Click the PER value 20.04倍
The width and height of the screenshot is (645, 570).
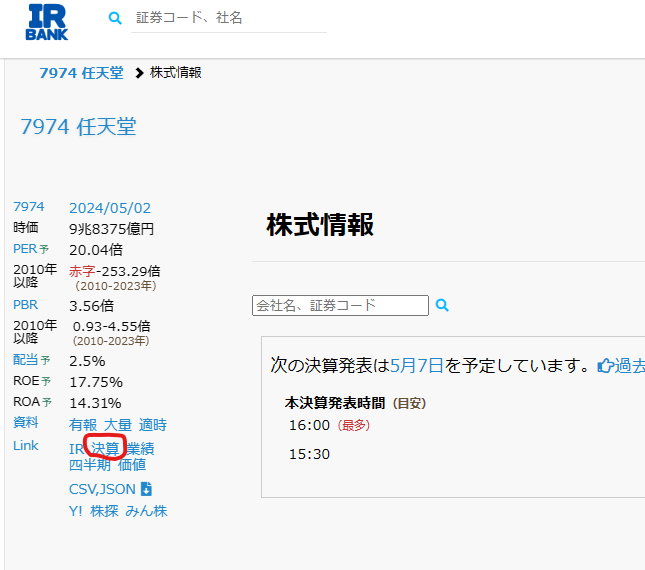click(96, 250)
